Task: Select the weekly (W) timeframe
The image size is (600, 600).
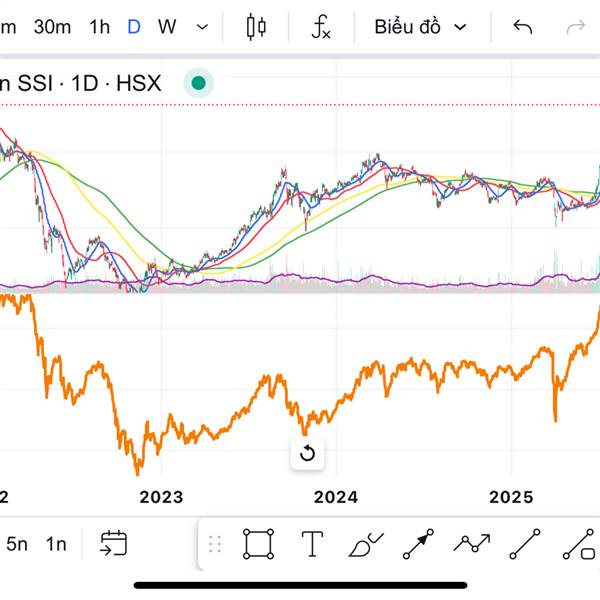Action: pos(167,27)
